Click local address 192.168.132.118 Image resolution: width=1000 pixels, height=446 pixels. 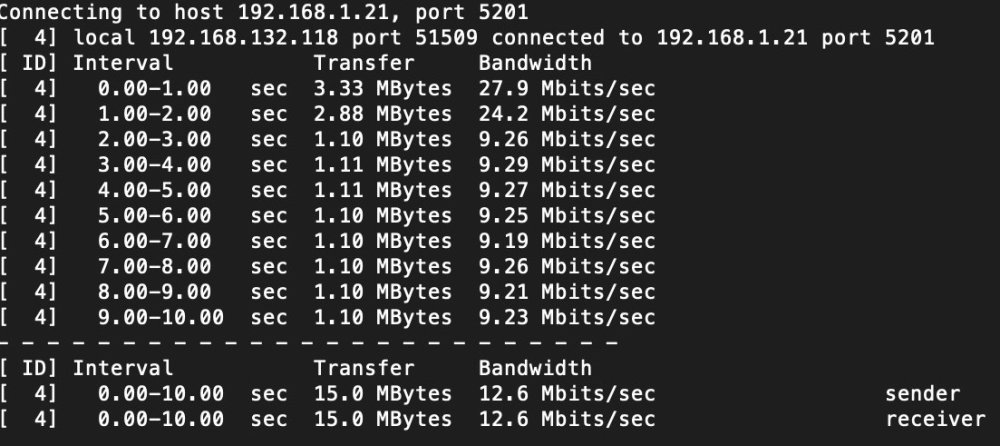coord(244,38)
